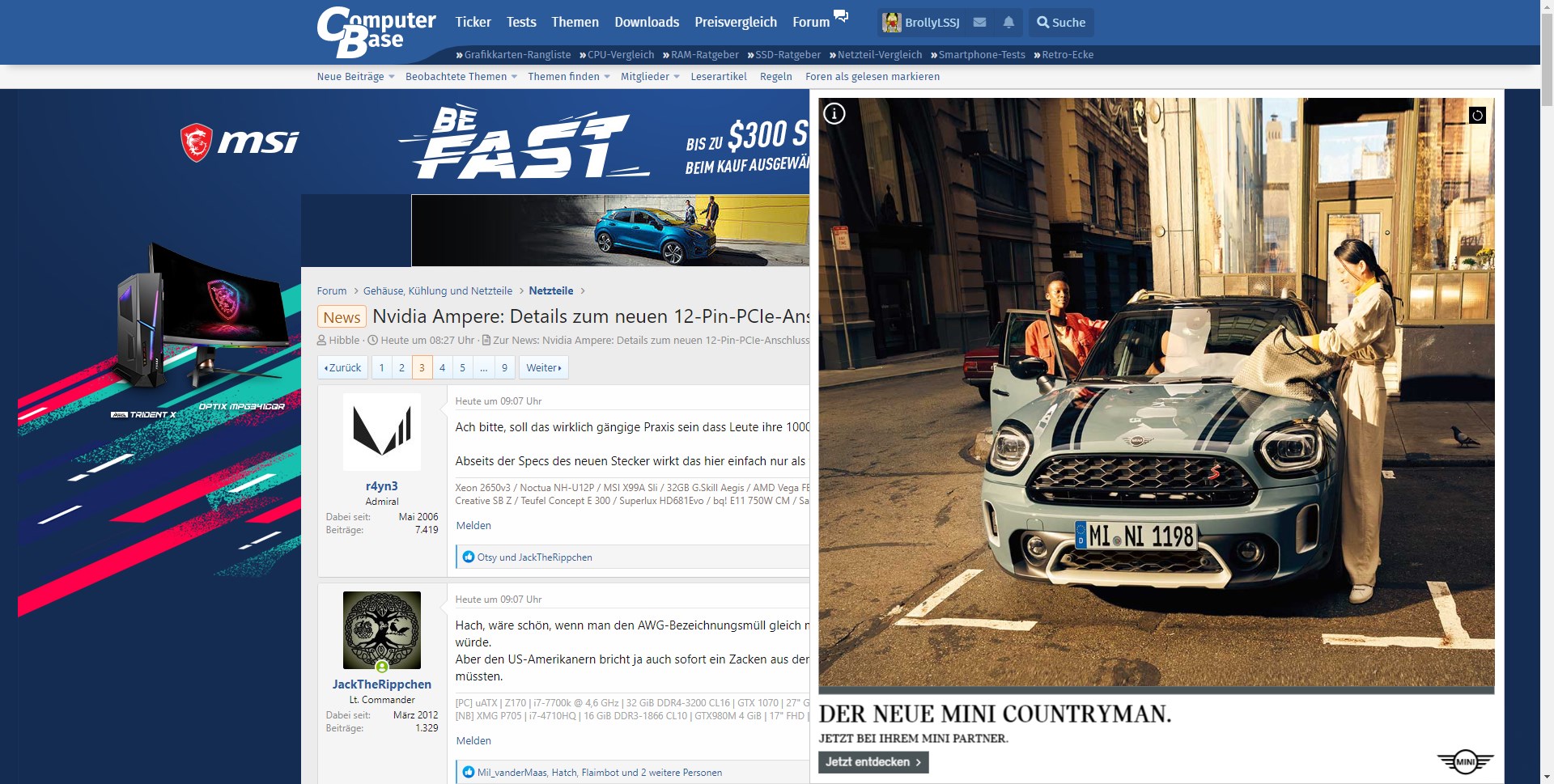The height and width of the screenshot is (784, 1554).
Task: Click the Ford car banner ad
Action: (x=610, y=231)
